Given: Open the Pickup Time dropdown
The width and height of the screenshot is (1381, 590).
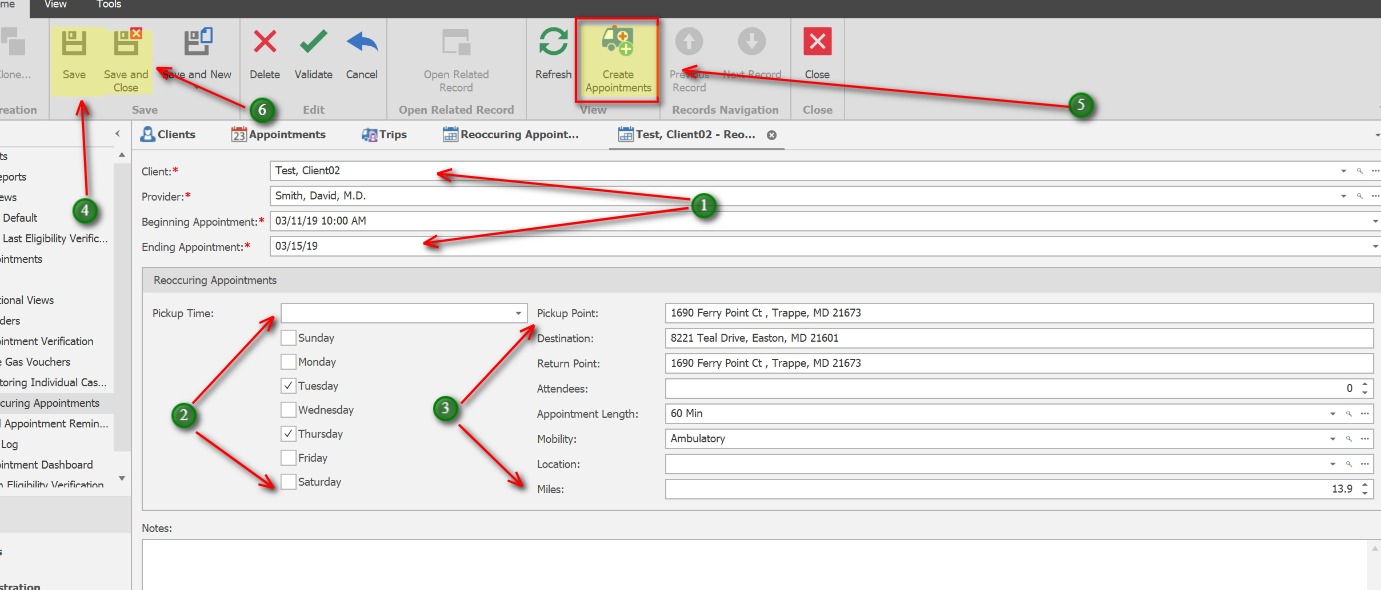Looking at the screenshot, I should pos(518,312).
